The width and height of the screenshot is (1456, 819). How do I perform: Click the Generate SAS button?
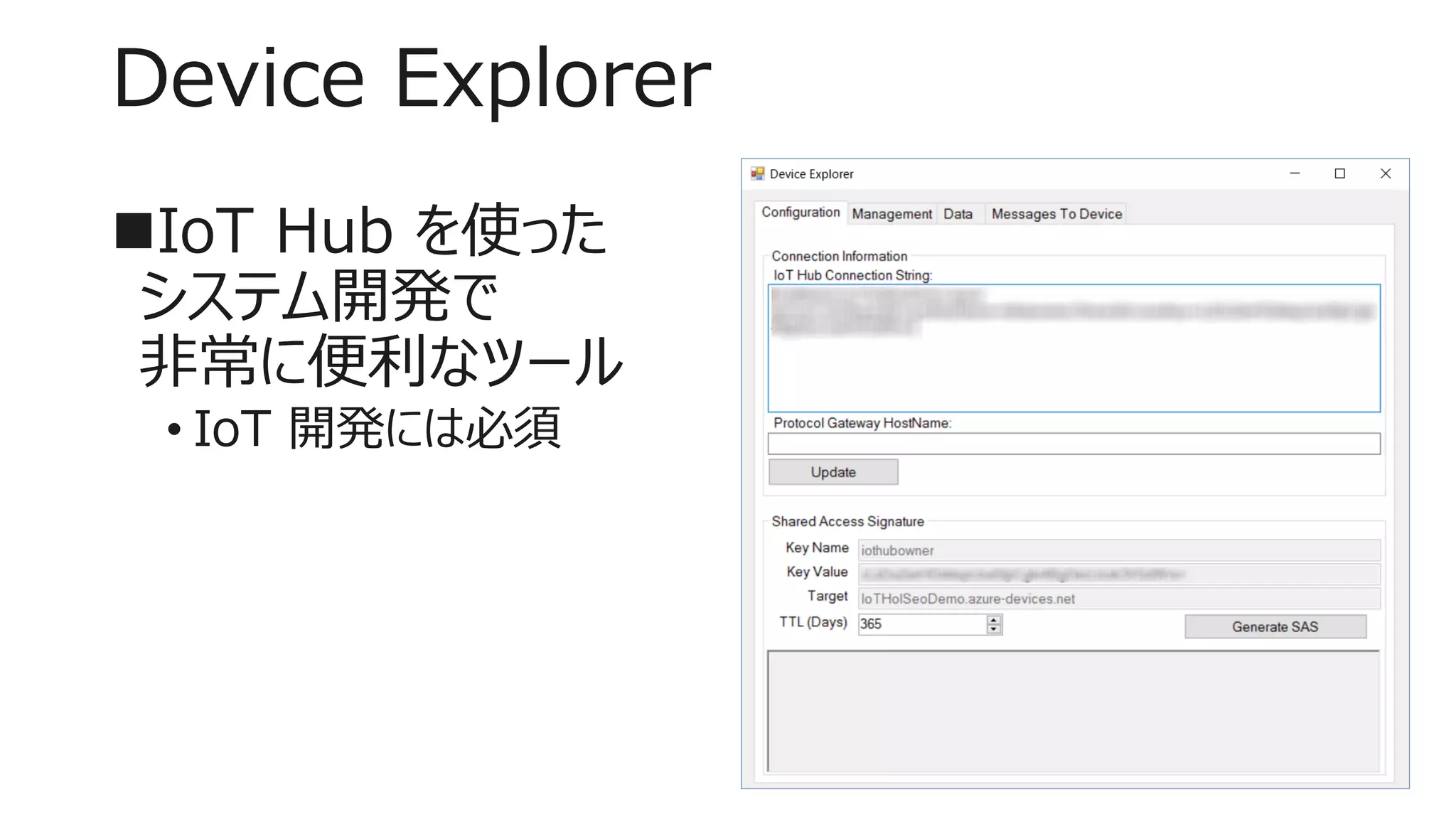(1275, 626)
